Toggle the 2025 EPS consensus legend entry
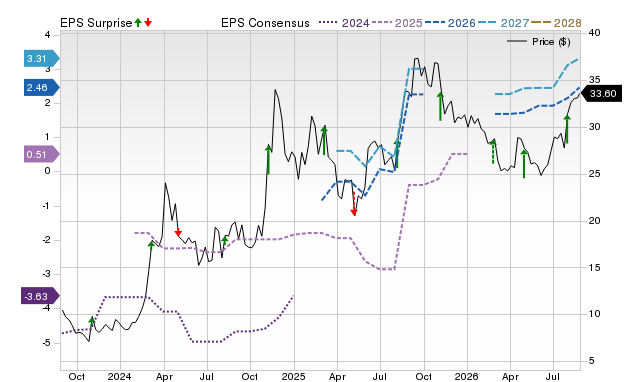Screen dimensions: 640x382 397,23
